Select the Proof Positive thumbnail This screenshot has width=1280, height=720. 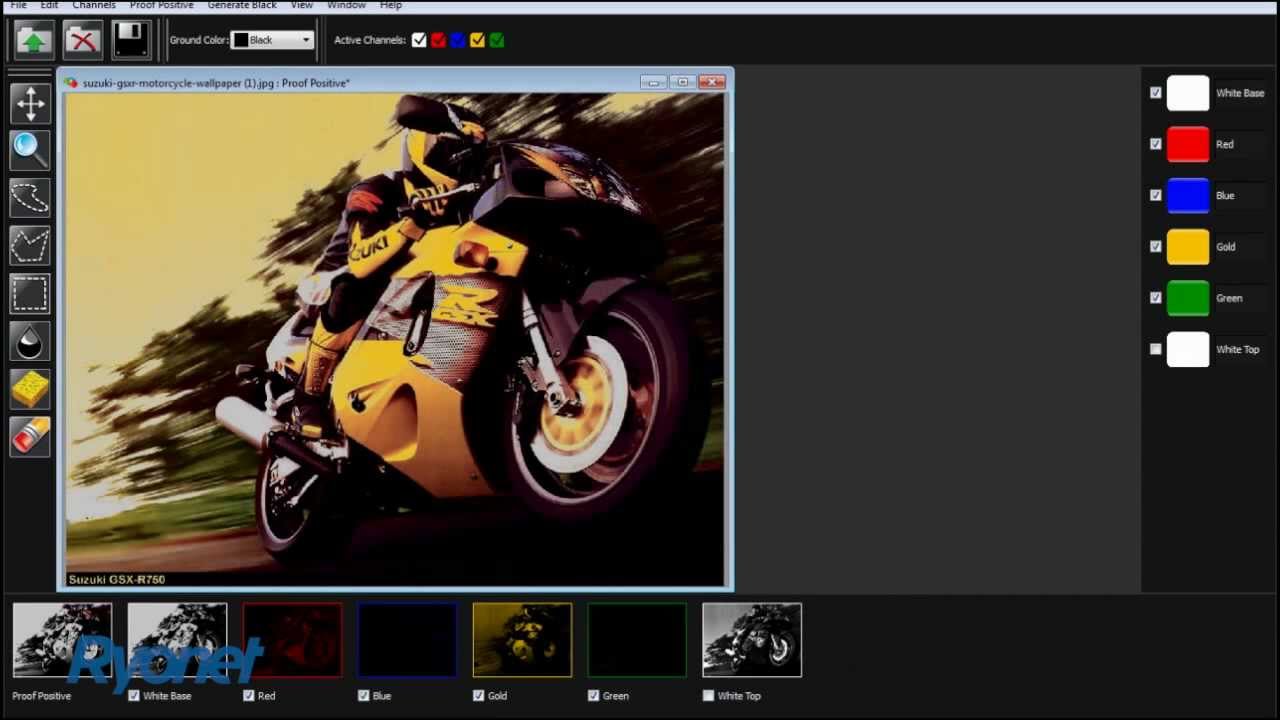point(62,640)
